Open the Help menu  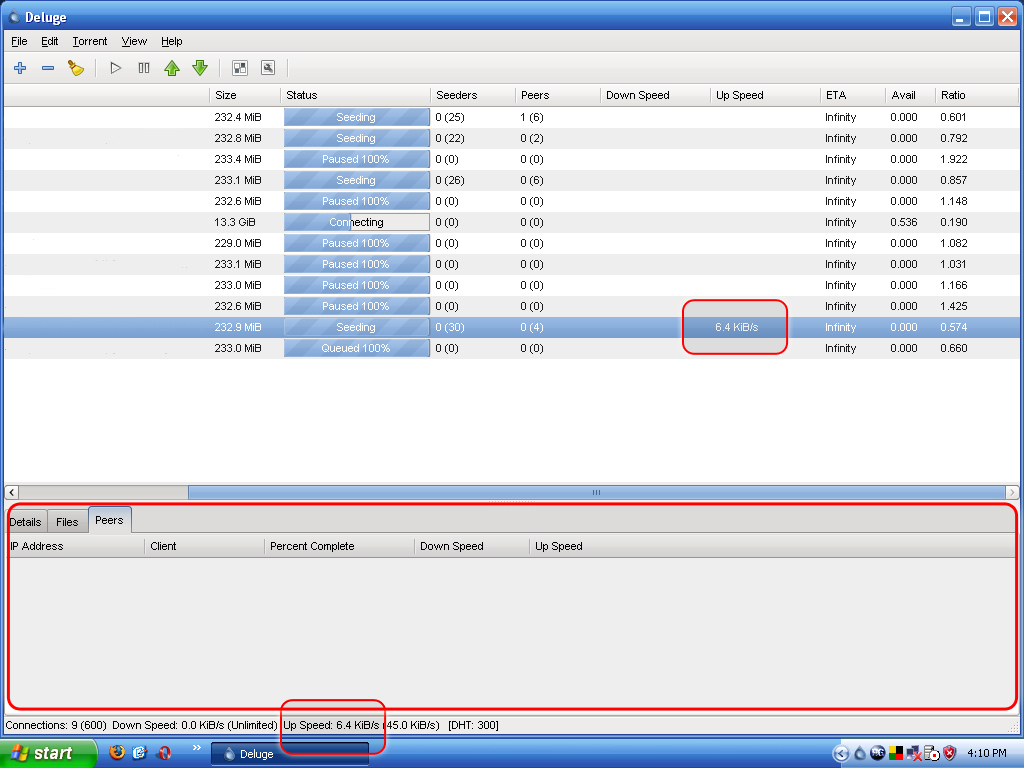(172, 41)
